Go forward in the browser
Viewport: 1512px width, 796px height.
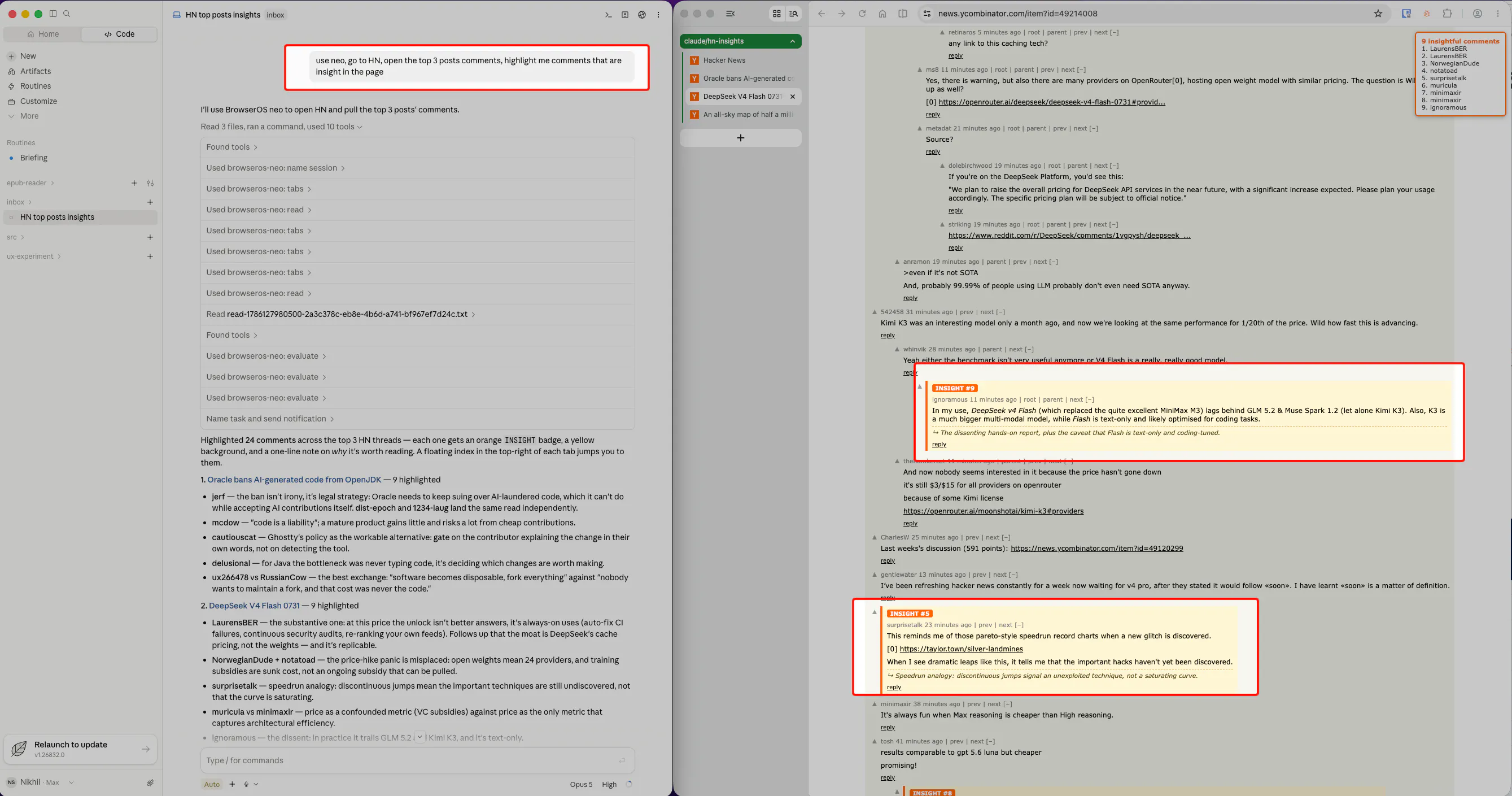841,14
